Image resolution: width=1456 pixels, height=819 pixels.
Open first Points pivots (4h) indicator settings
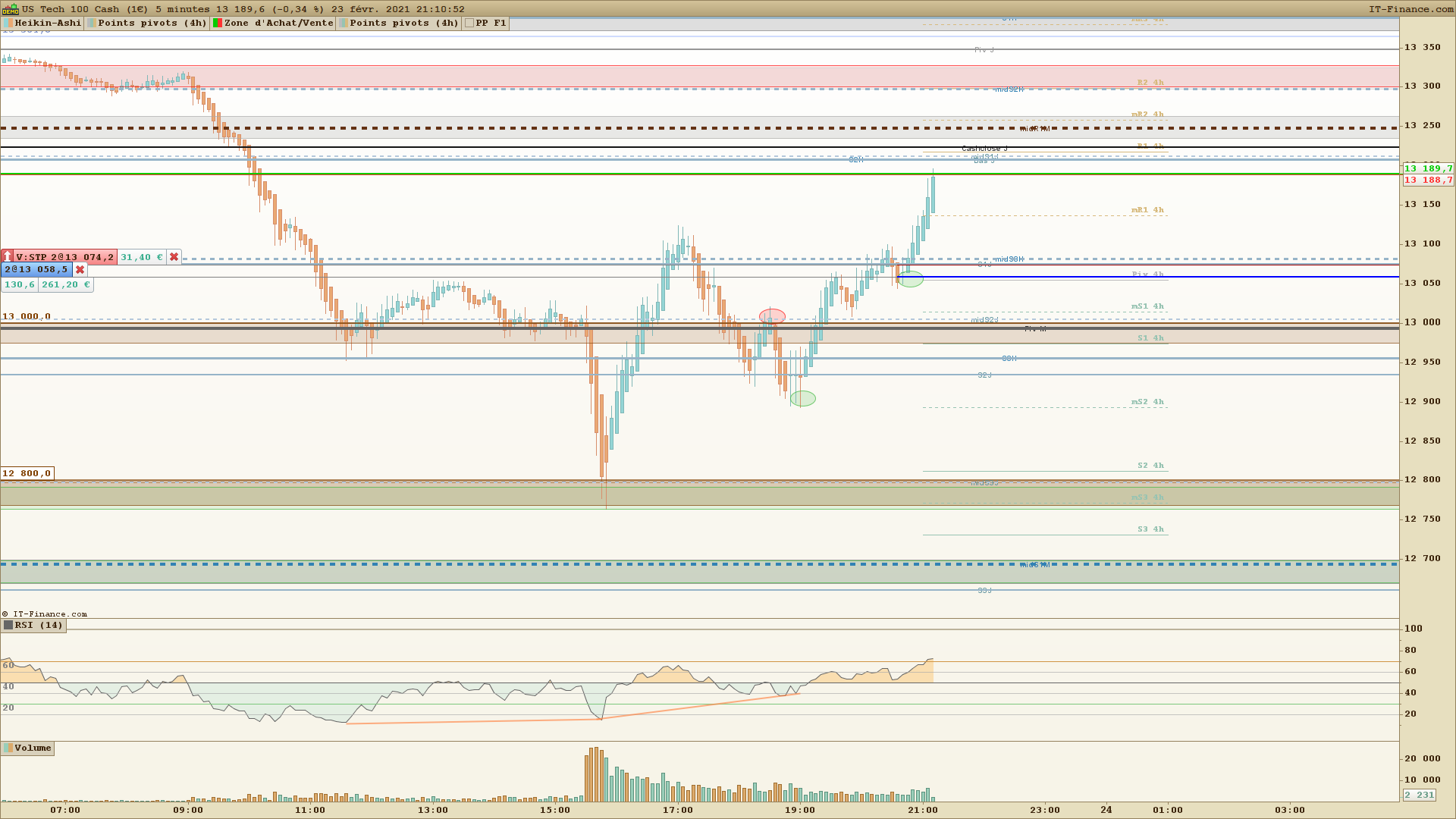tap(152, 24)
